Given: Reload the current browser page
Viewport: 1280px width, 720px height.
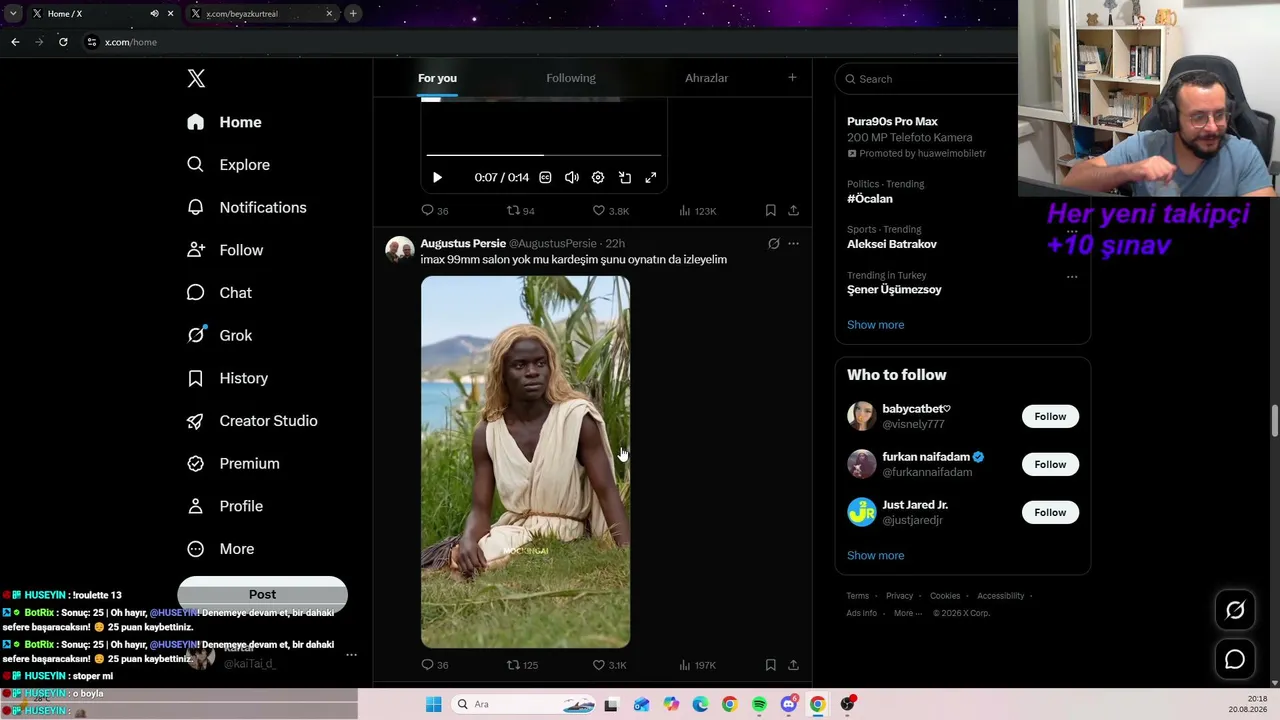Looking at the screenshot, I should 63,42.
